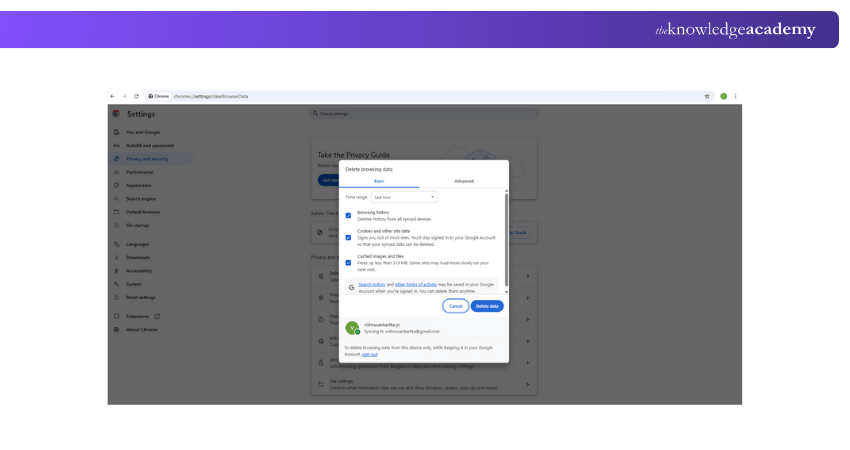Click the On startup power icon
Viewport: 850px width, 450px height.
click(x=116, y=226)
